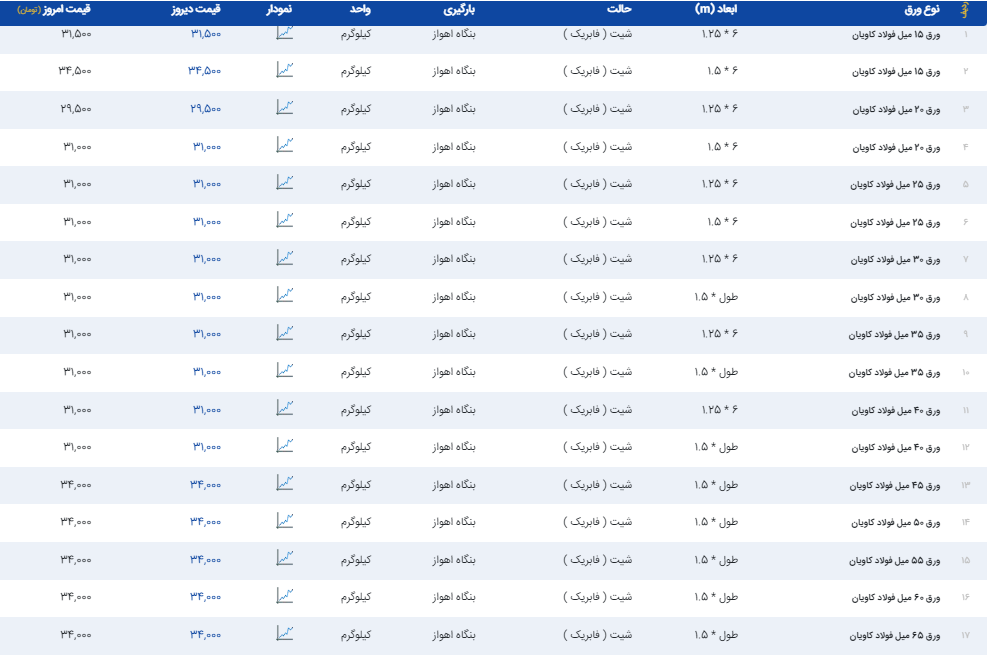Open chart for 45 mil Kavian sheet
Viewport: 987px width, 659px height.
[x=285, y=483]
